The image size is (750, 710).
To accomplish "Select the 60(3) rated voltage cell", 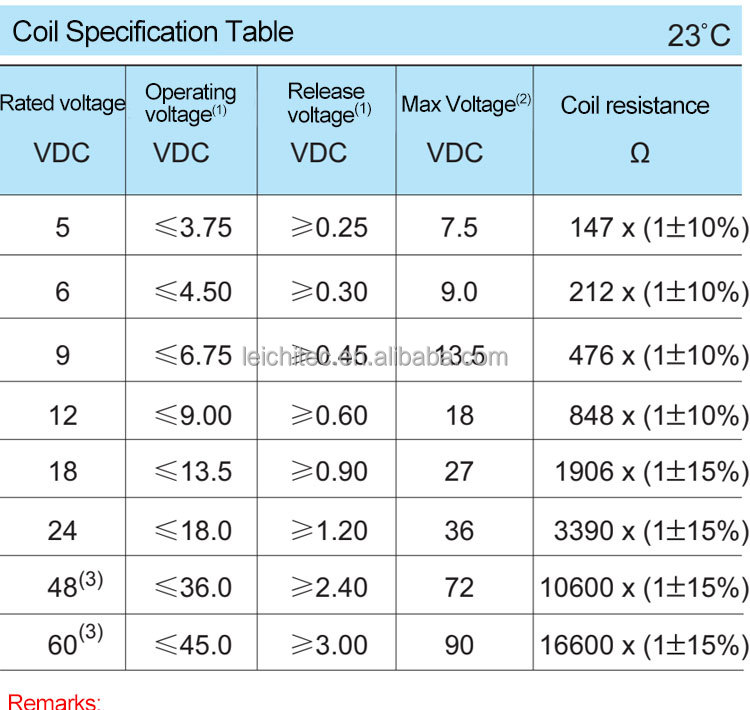I will click(x=69, y=644).
